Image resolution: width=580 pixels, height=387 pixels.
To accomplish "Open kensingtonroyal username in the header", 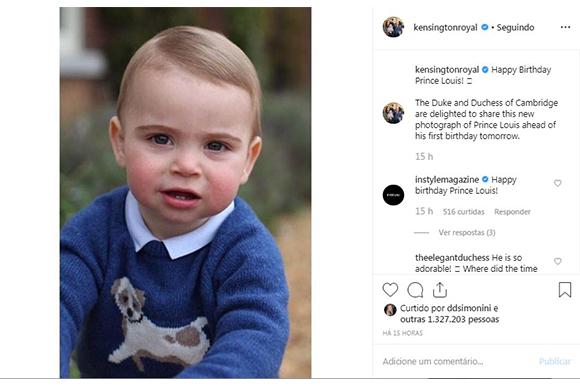I will pos(445,27).
